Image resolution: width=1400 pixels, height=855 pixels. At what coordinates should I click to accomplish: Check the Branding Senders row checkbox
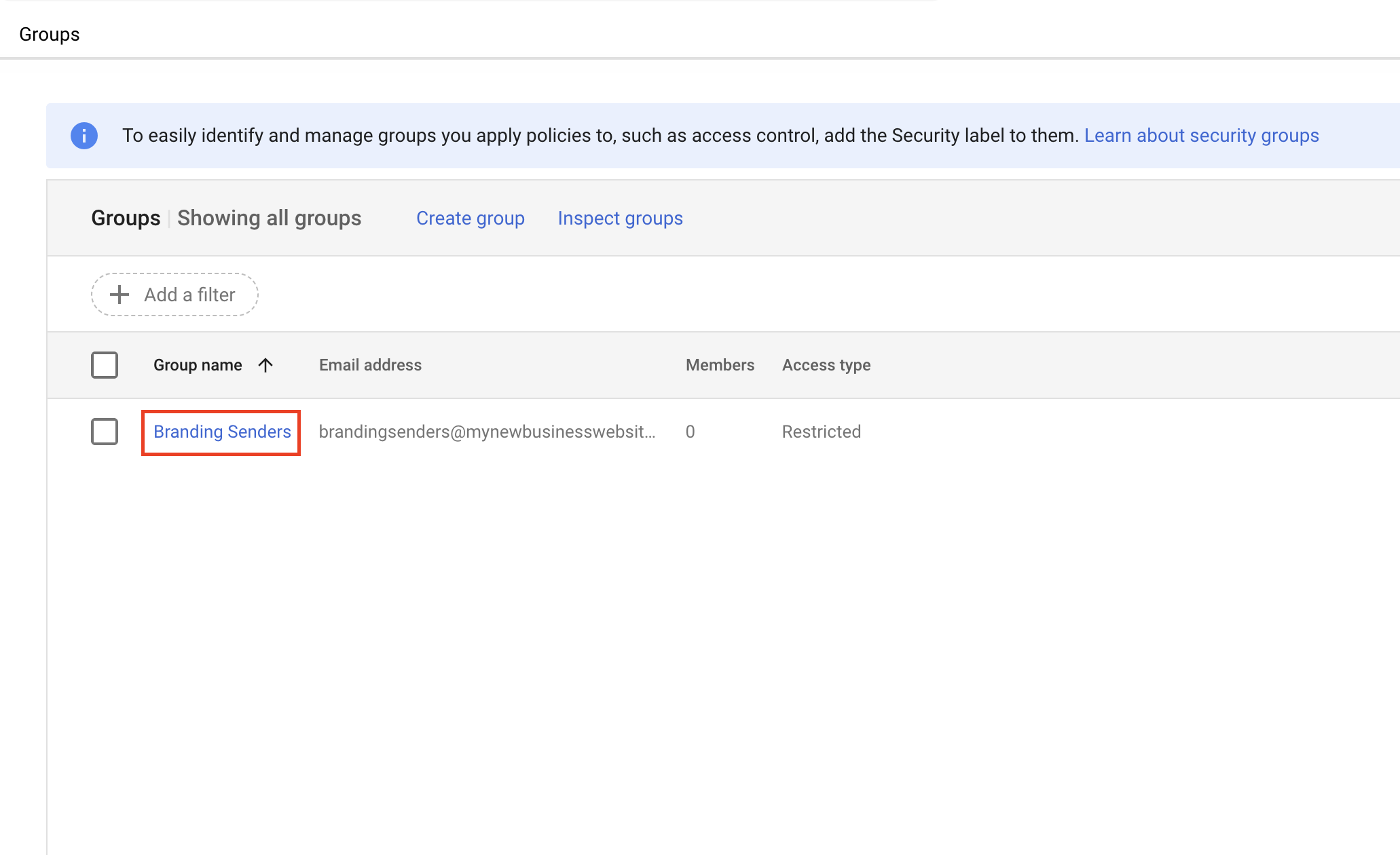coord(105,432)
